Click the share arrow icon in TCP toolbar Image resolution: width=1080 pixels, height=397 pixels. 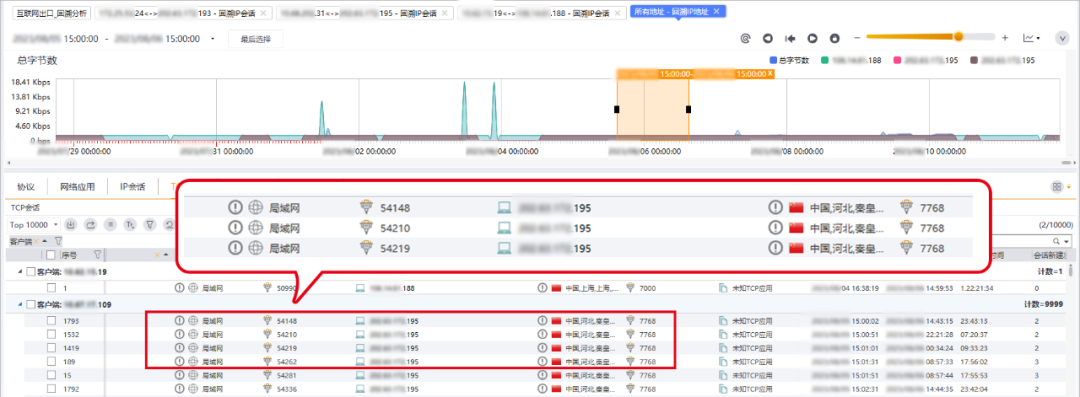pos(90,224)
